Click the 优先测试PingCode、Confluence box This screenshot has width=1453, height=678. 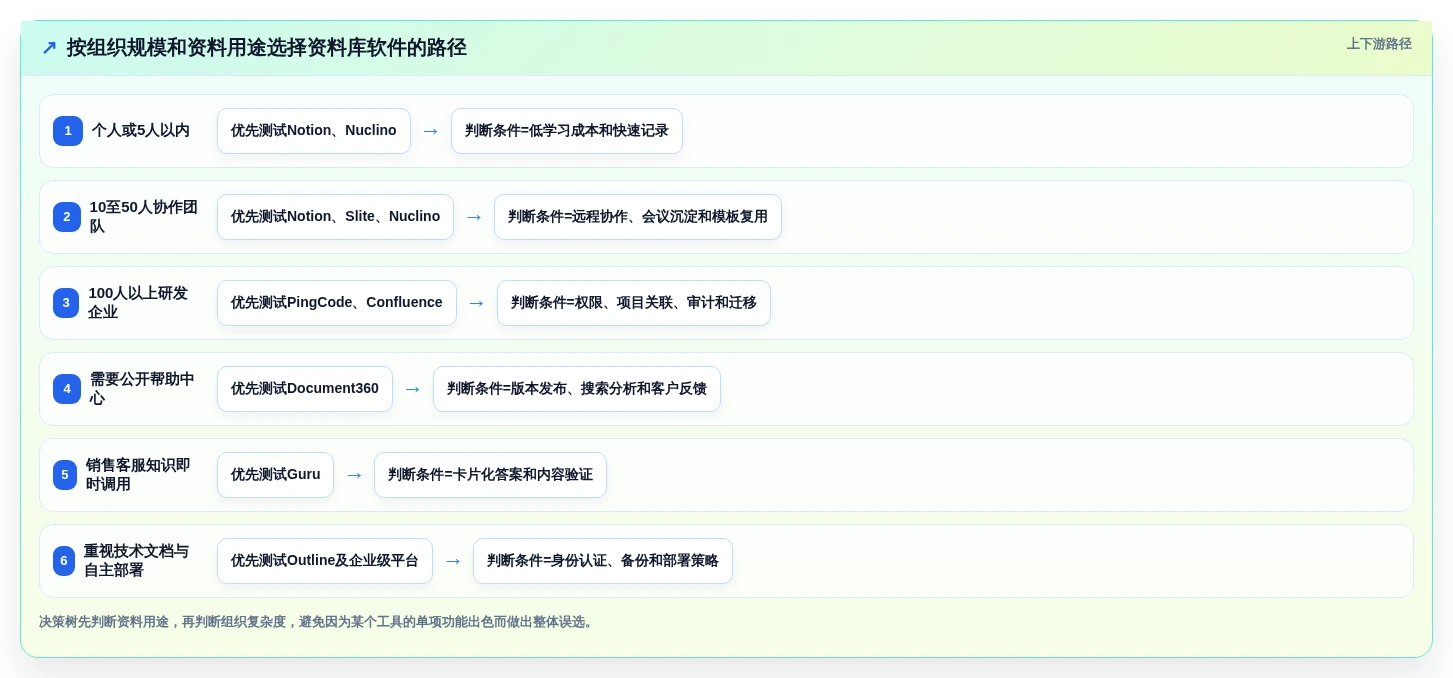tap(337, 303)
